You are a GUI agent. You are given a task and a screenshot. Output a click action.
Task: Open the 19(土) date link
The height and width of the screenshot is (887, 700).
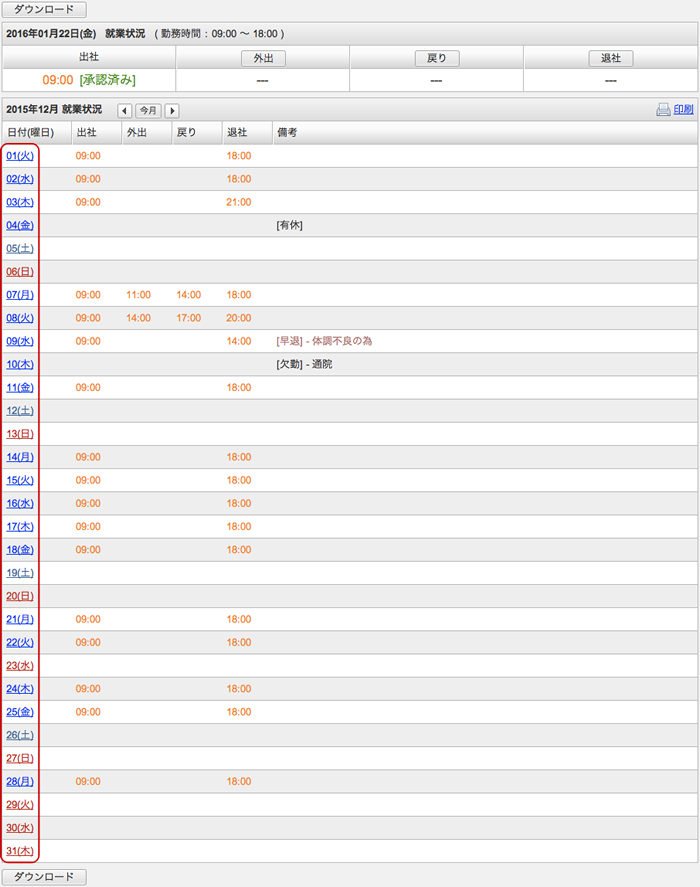(x=20, y=573)
